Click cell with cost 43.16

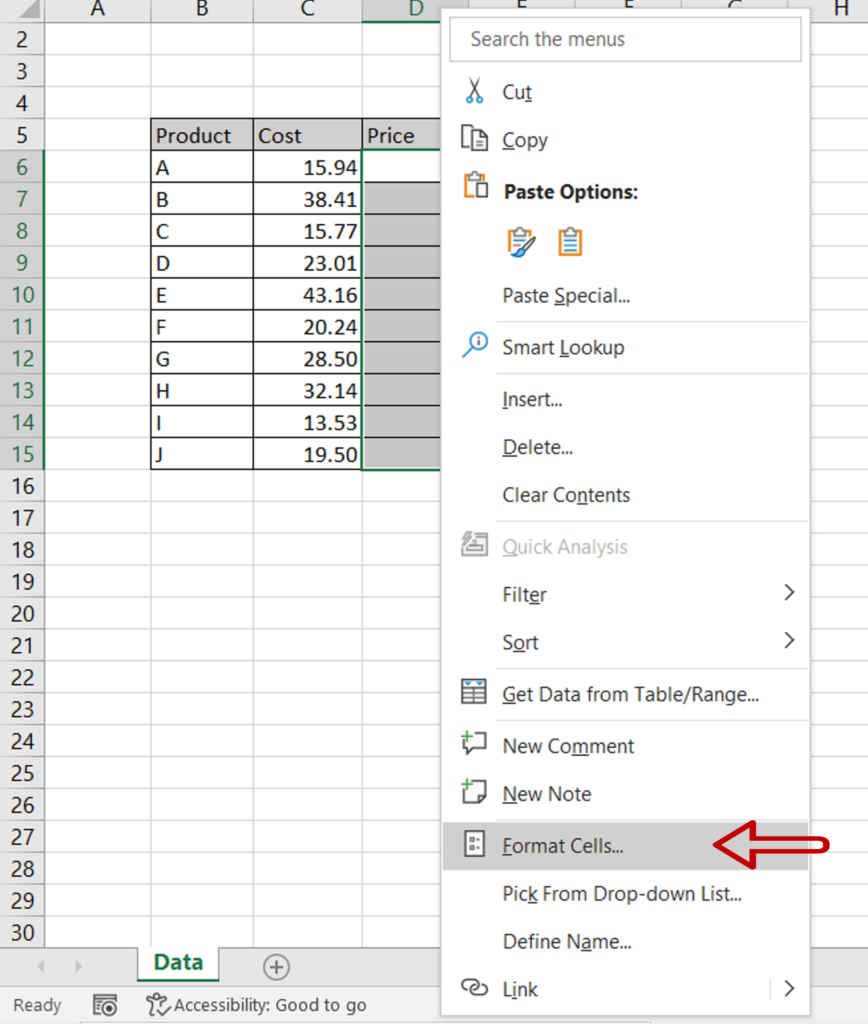(x=308, y=295)
